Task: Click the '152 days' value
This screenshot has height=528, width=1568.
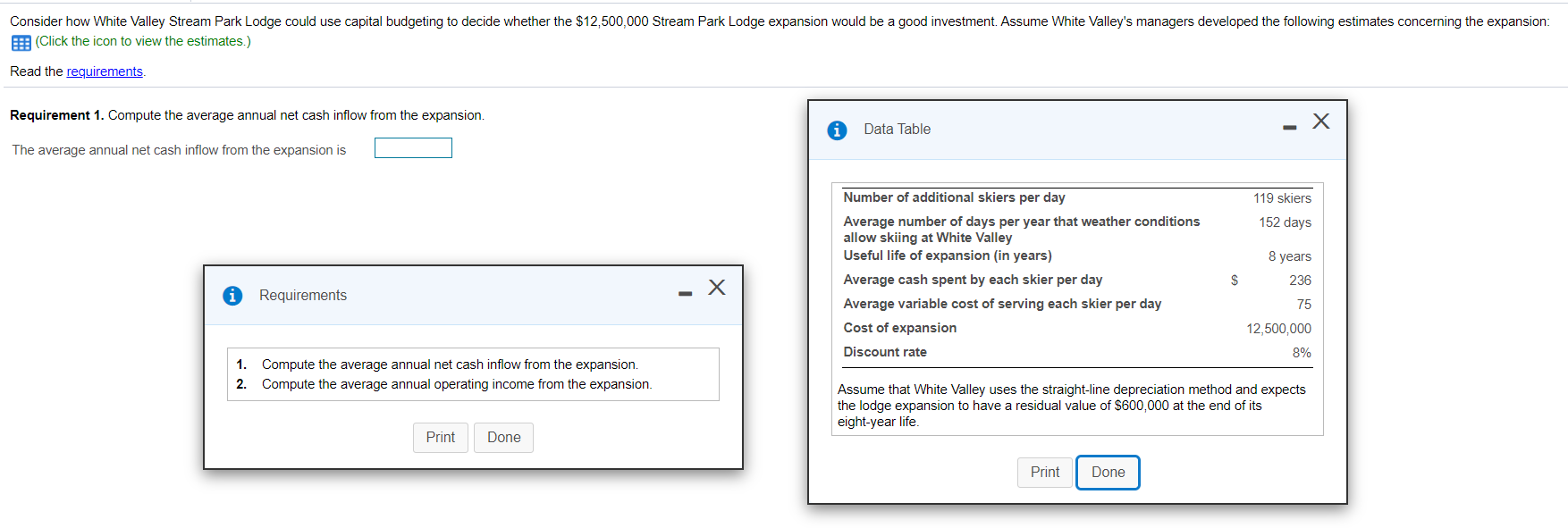Action: pyautogui.click(x=1286, y=222)
